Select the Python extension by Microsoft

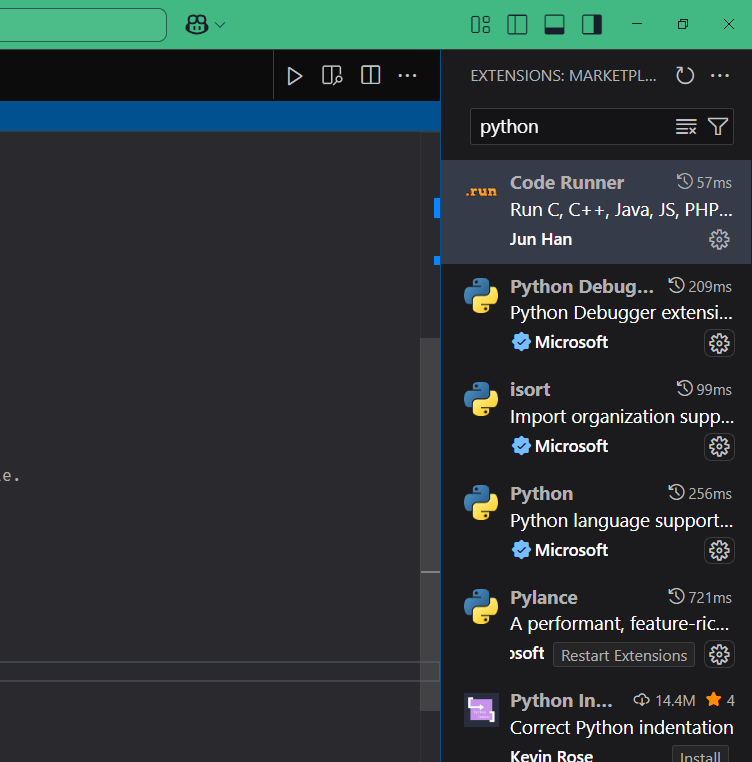pos(590,520)
